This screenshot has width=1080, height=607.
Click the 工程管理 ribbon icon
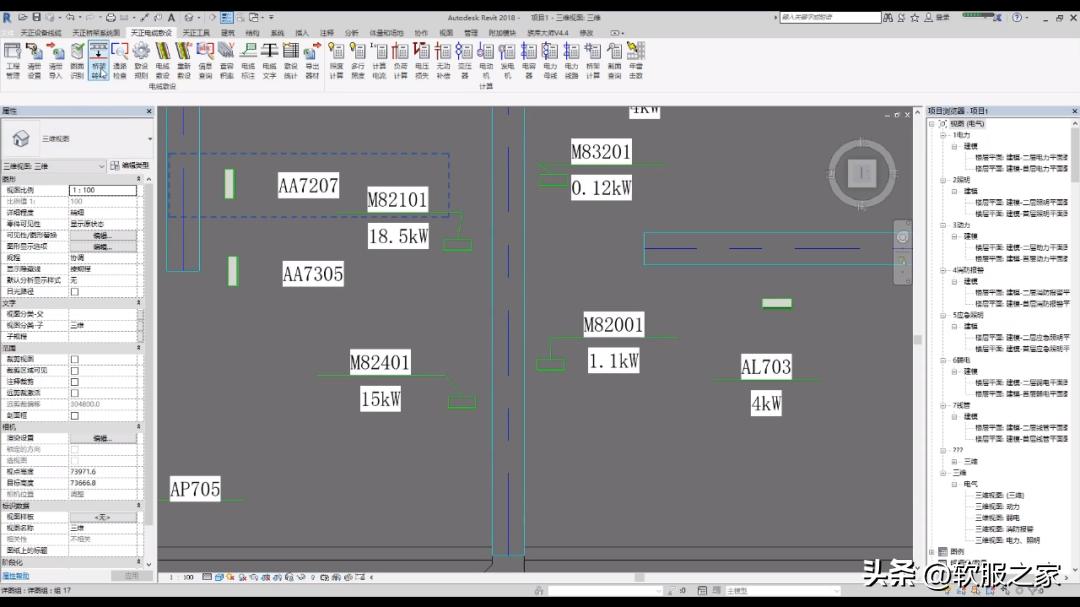pos(12,52)
